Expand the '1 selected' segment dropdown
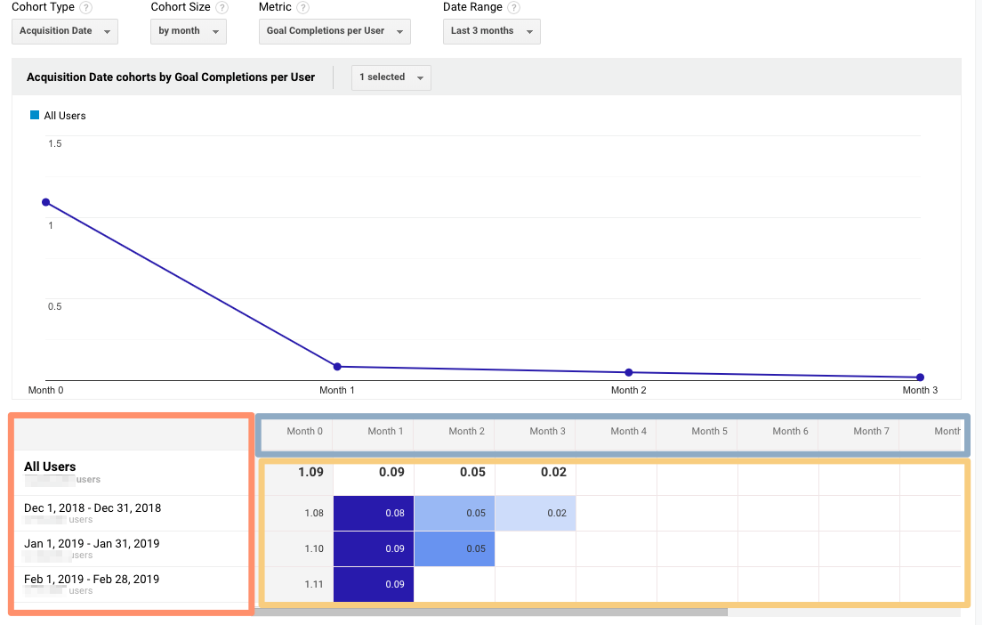This screenshot has height=625, width=982. click(x=390, y=77)
